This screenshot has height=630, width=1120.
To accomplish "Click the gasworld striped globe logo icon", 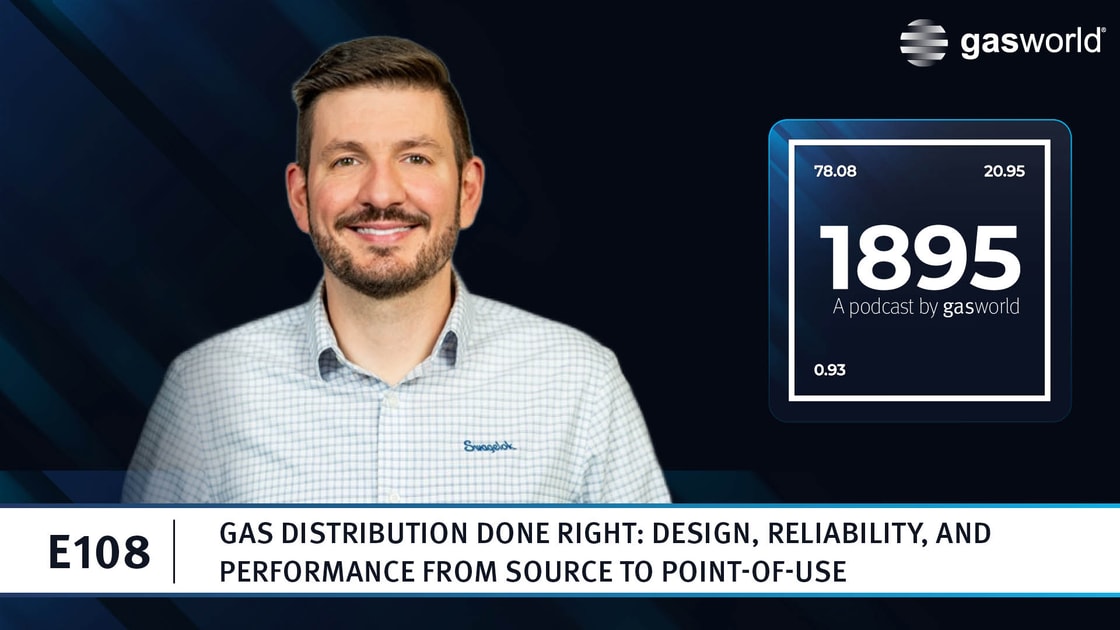I will [924, 43].
